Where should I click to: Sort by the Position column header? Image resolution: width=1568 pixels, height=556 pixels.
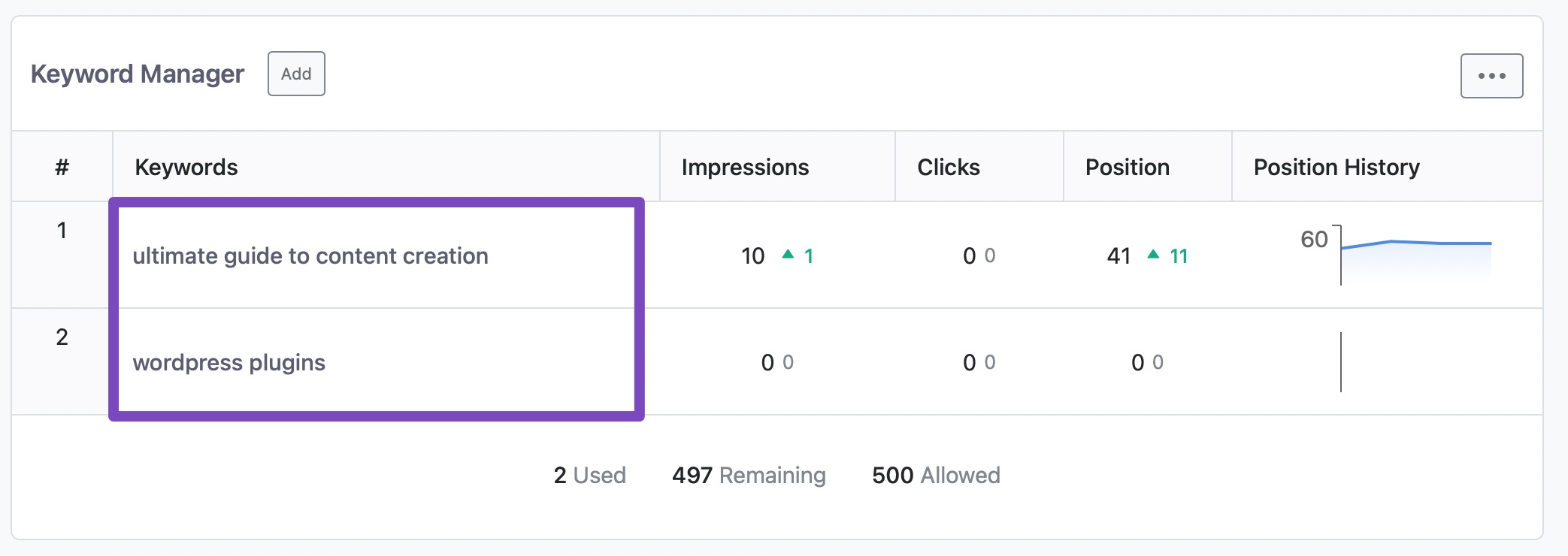[1127, 167]
